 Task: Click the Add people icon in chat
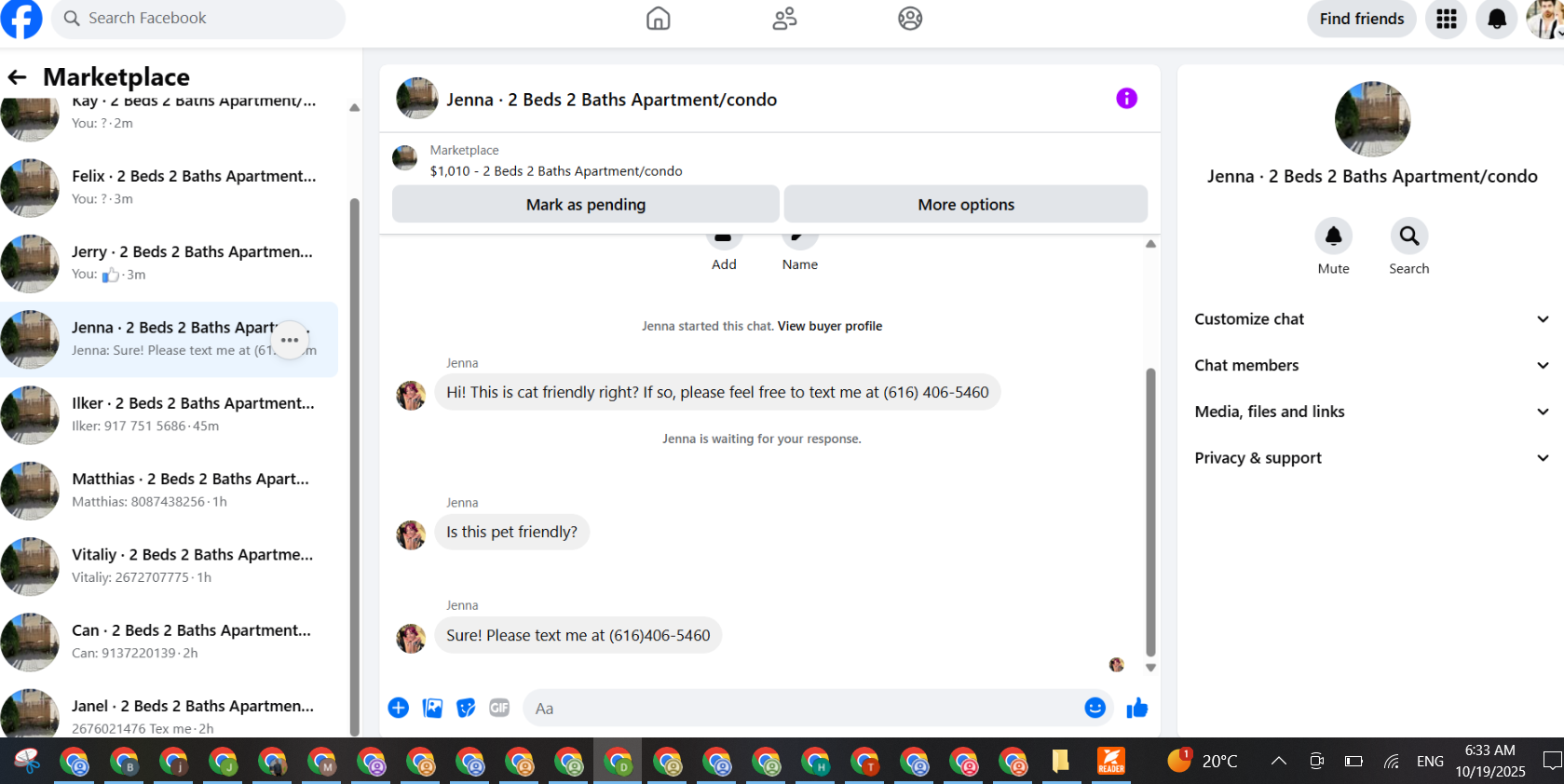pos(724,240)
